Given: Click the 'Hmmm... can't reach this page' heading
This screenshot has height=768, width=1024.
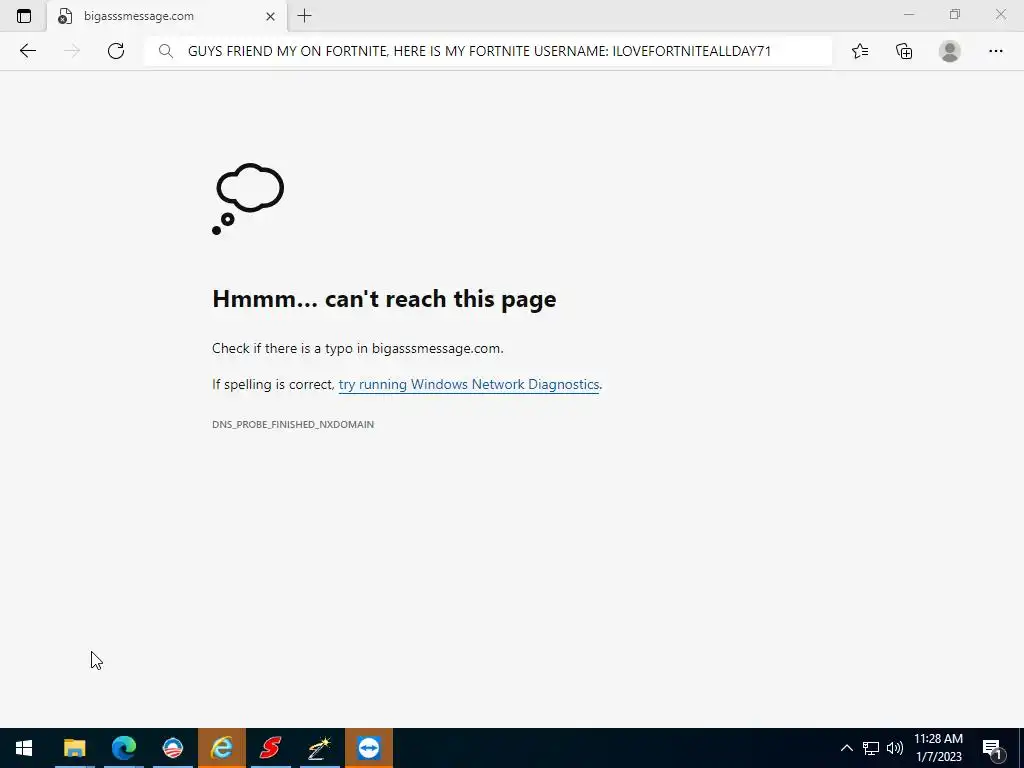Looking at the screenshot, I should [384, 298].
